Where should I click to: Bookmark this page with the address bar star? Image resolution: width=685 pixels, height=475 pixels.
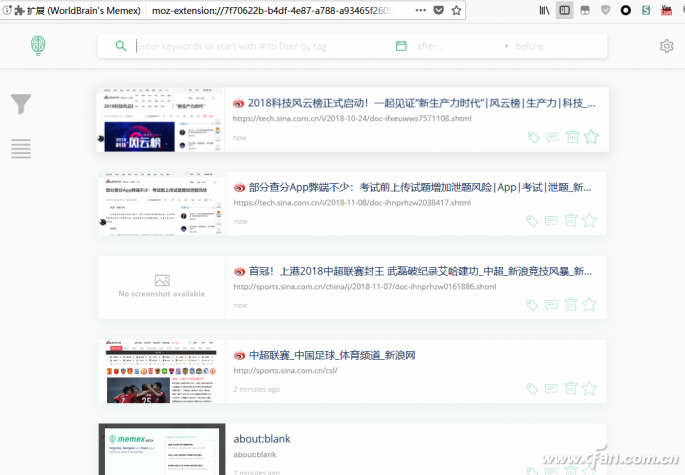pyautogui.click(x=457, y=10)
